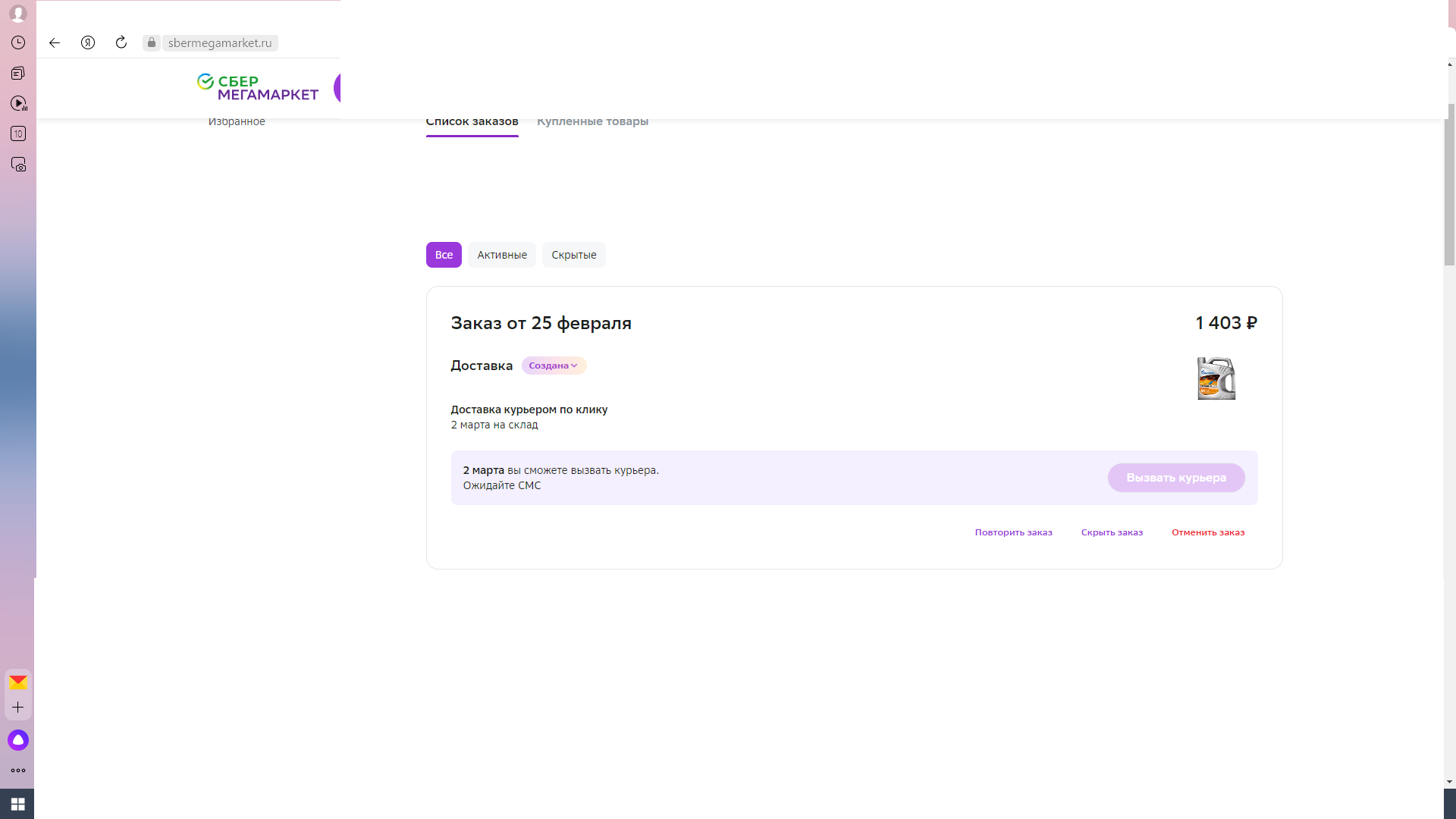This screenshot has height=819, width=1456.
Task: Click 'Отменить заказ' link
Action: click(1208, 532)
